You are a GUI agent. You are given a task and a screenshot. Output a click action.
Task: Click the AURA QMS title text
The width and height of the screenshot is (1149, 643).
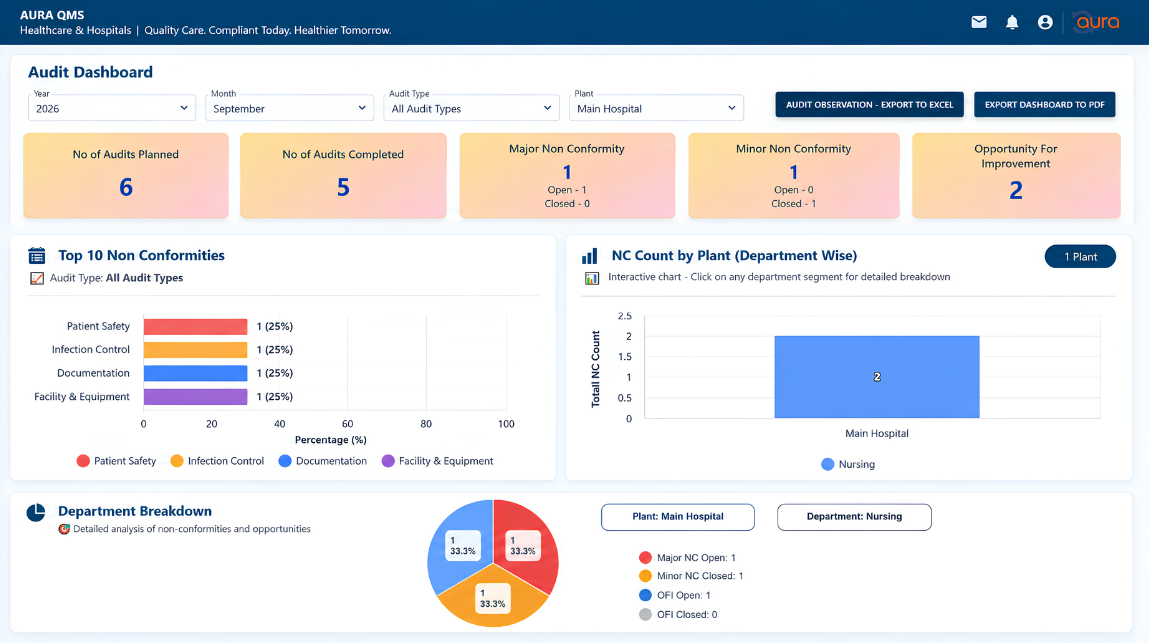coord(52,15)
